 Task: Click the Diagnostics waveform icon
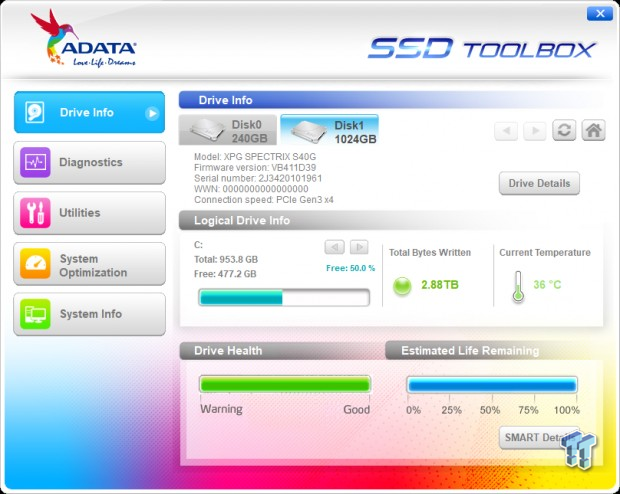coord(35,162)
